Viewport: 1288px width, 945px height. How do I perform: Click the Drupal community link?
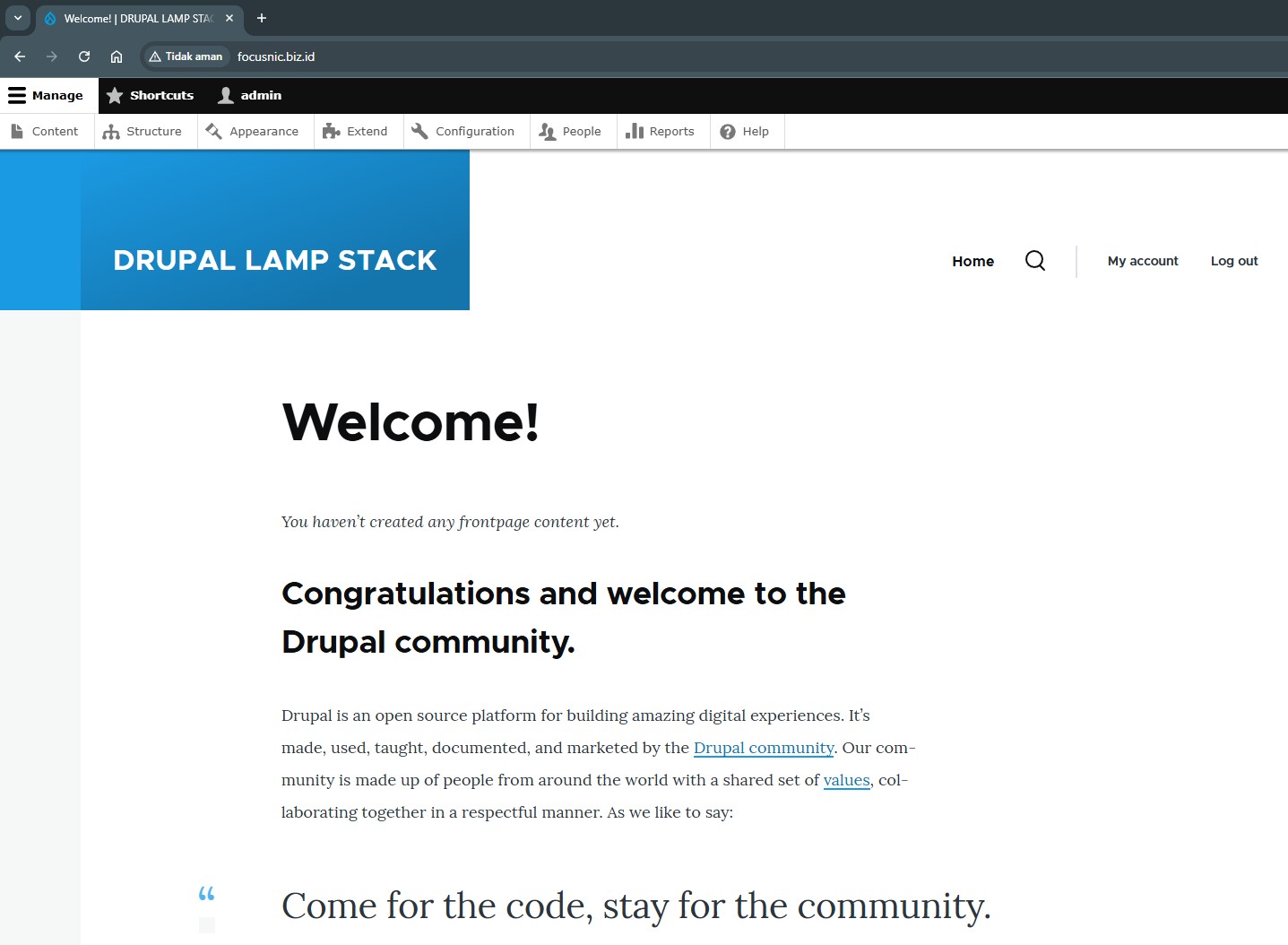764,748
